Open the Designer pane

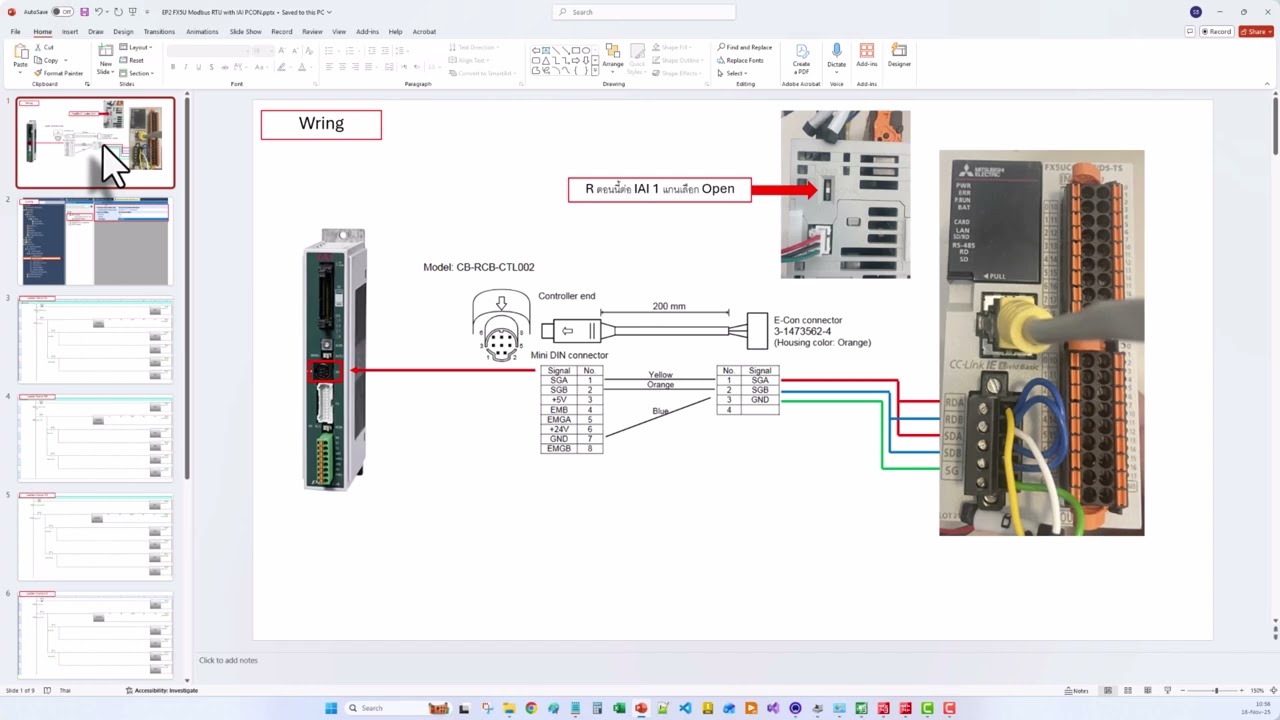pos(899,56)
